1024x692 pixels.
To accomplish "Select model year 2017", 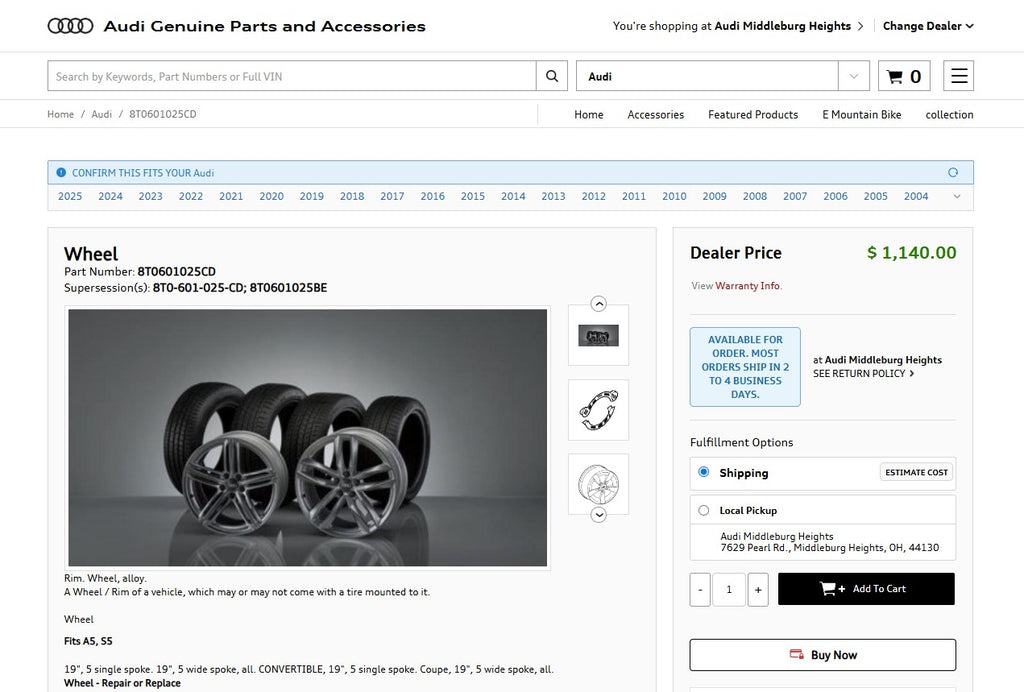I will [392, 197].
